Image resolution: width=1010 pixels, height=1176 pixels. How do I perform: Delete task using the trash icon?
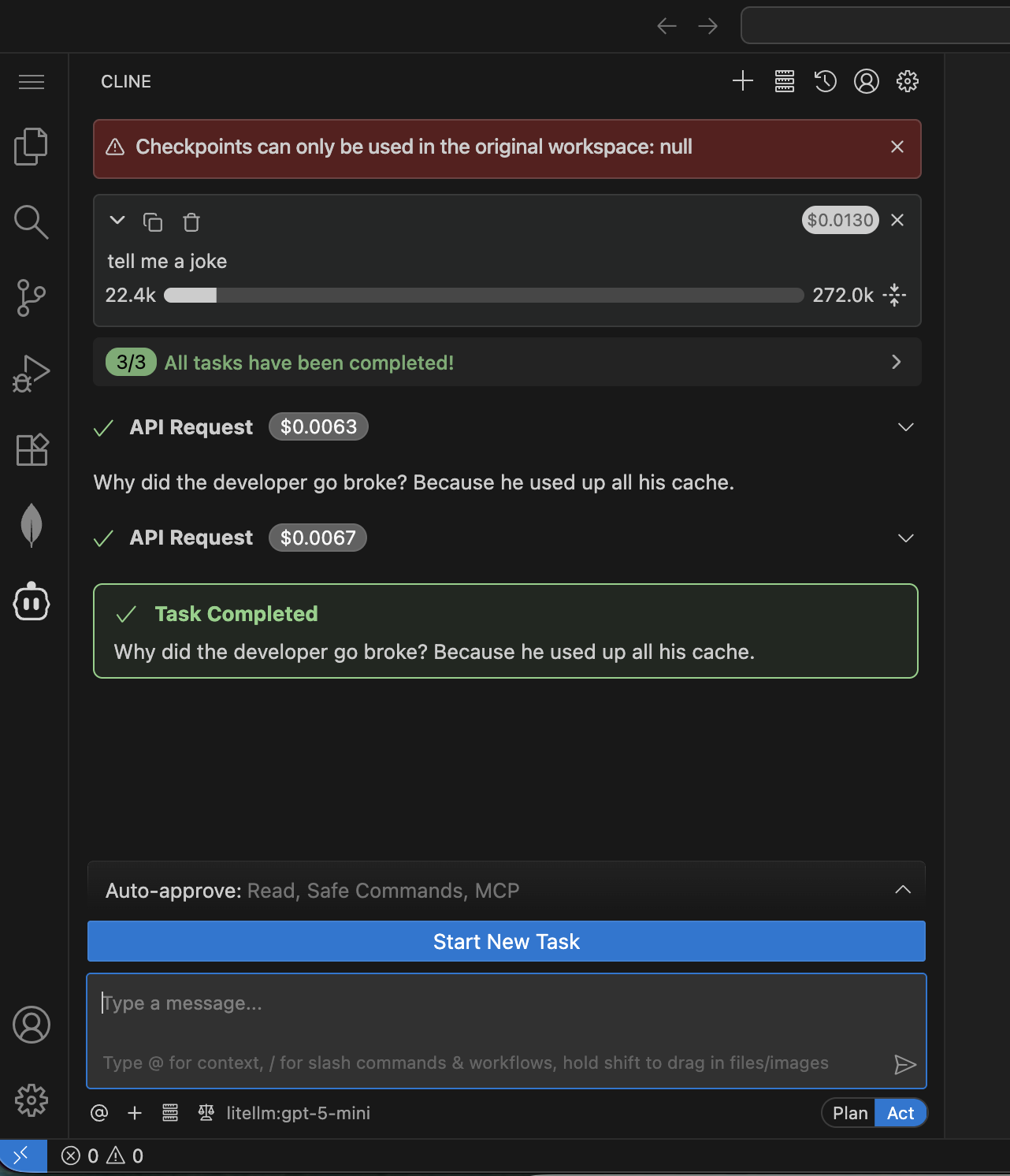[191, 222]
